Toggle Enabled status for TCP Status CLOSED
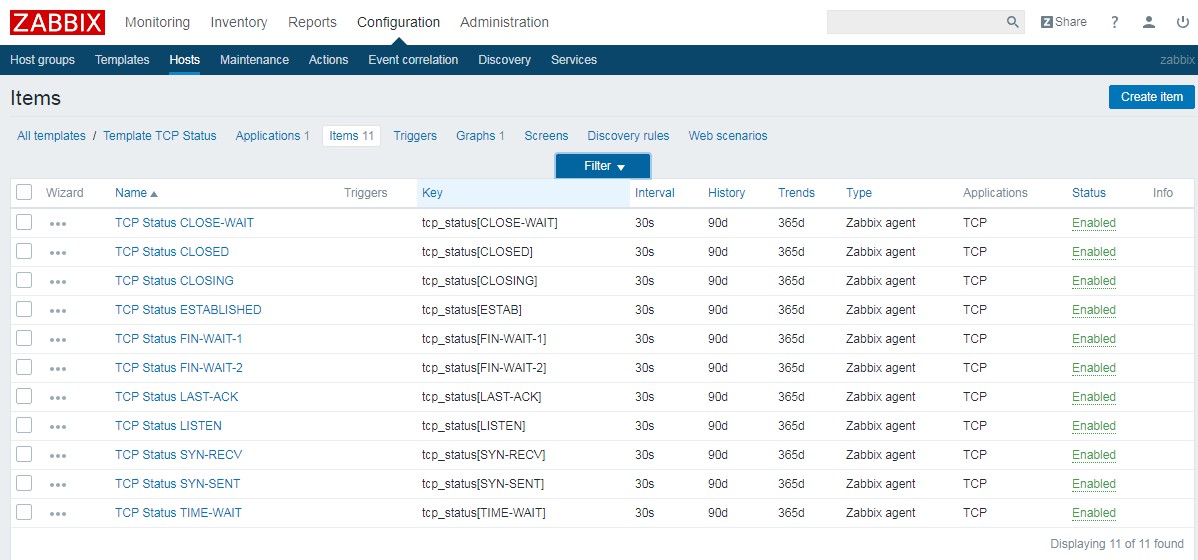The width and height of the screenshot is (1198, 560). point(1093,252)
